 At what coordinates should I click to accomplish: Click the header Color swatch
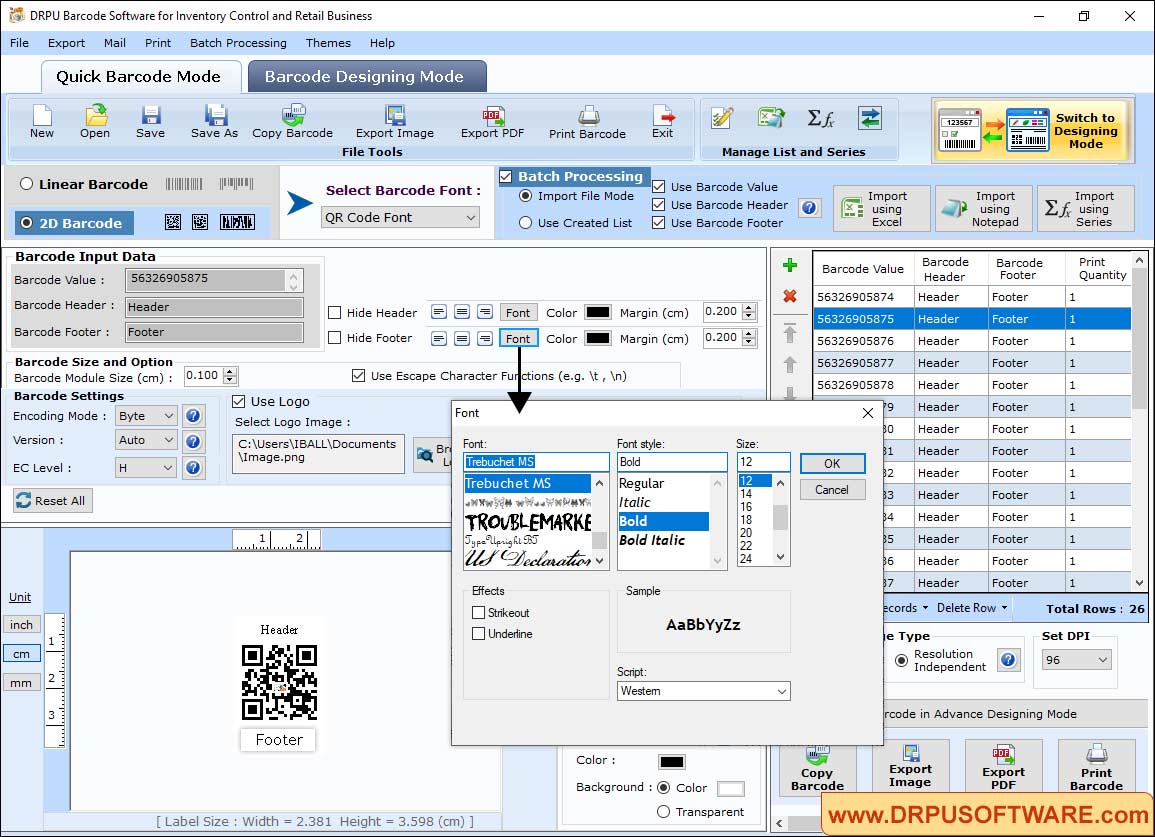597,312
